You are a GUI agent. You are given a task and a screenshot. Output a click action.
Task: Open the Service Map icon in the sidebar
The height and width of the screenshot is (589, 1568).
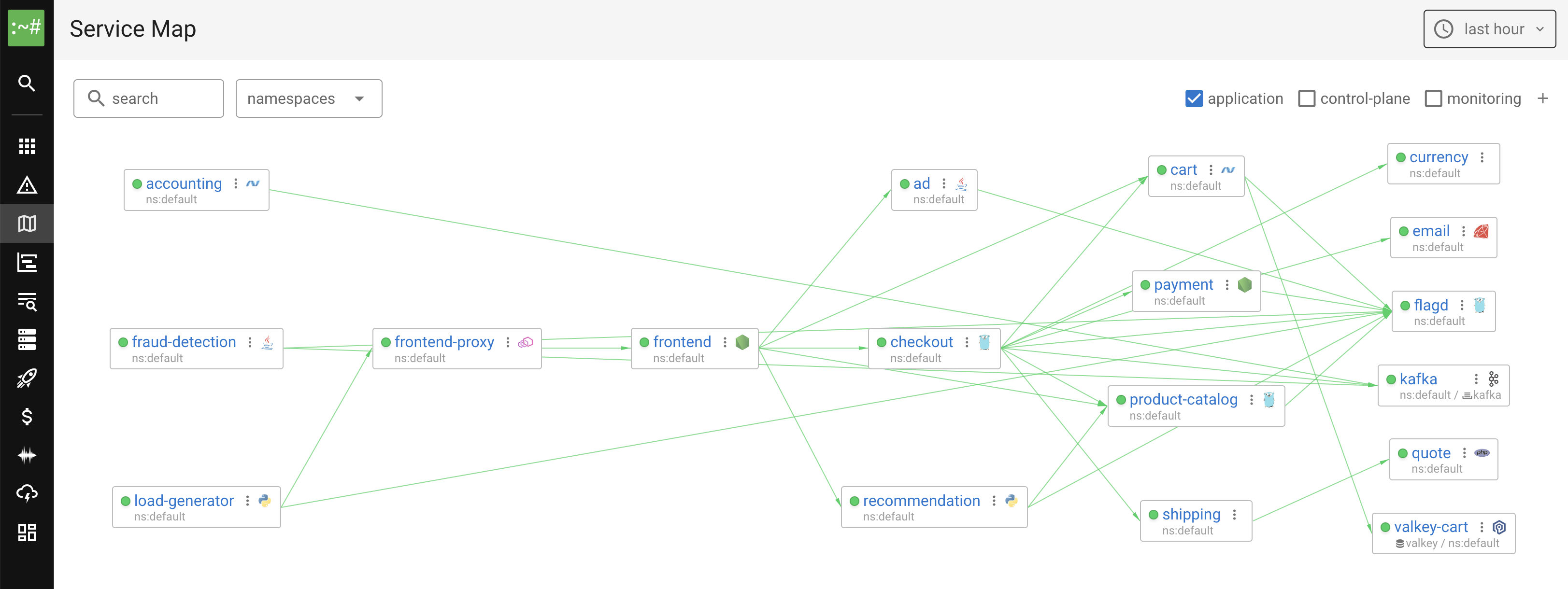click(27, 224)
